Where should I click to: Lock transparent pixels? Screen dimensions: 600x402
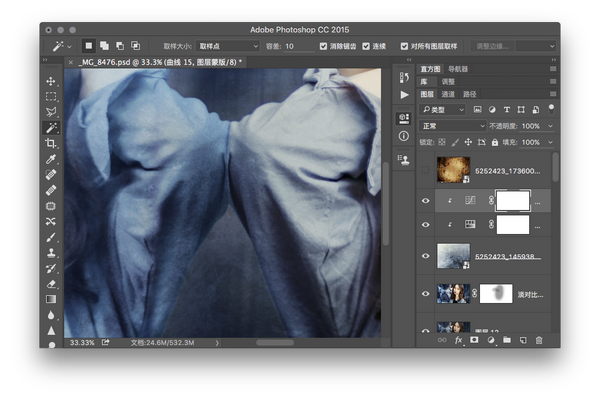click(x=442, y=142)
